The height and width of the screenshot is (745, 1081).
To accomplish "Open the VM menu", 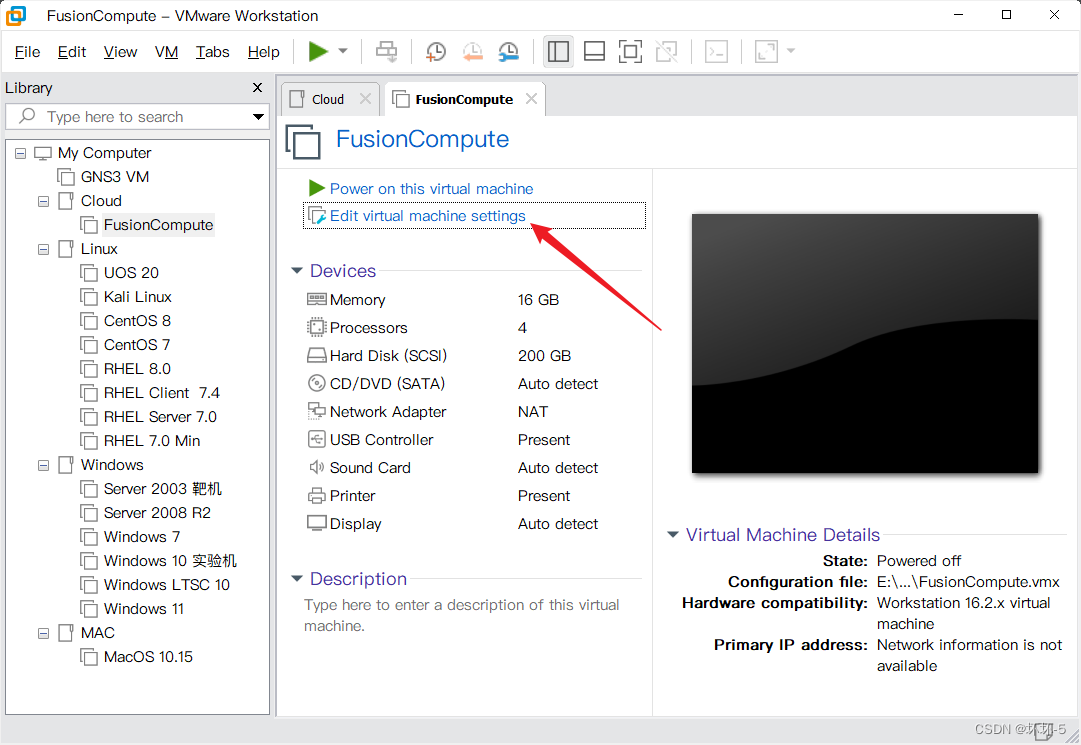I will tap(166, 52).
